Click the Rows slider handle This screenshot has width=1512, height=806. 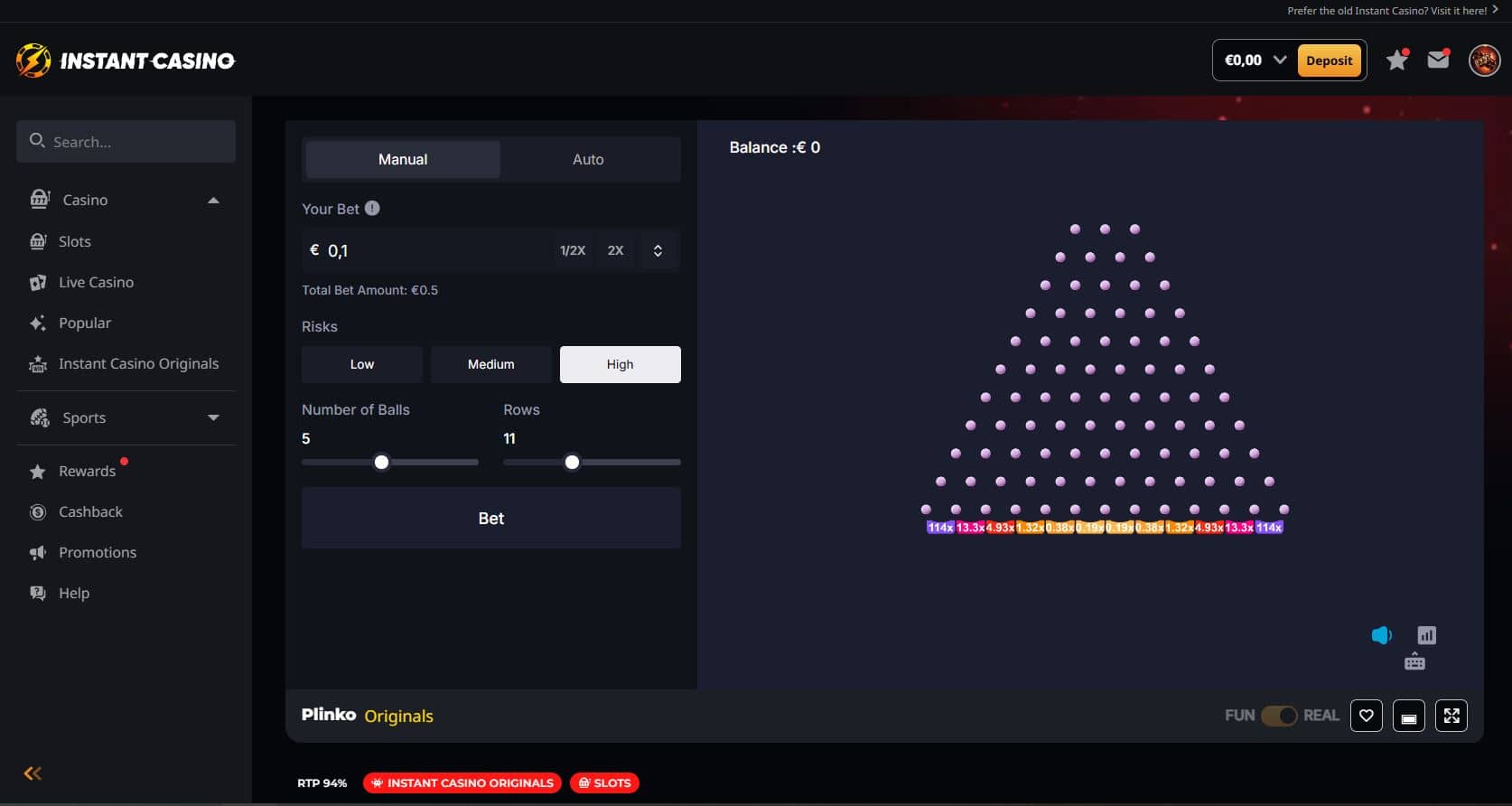click(x=572, y=462)
